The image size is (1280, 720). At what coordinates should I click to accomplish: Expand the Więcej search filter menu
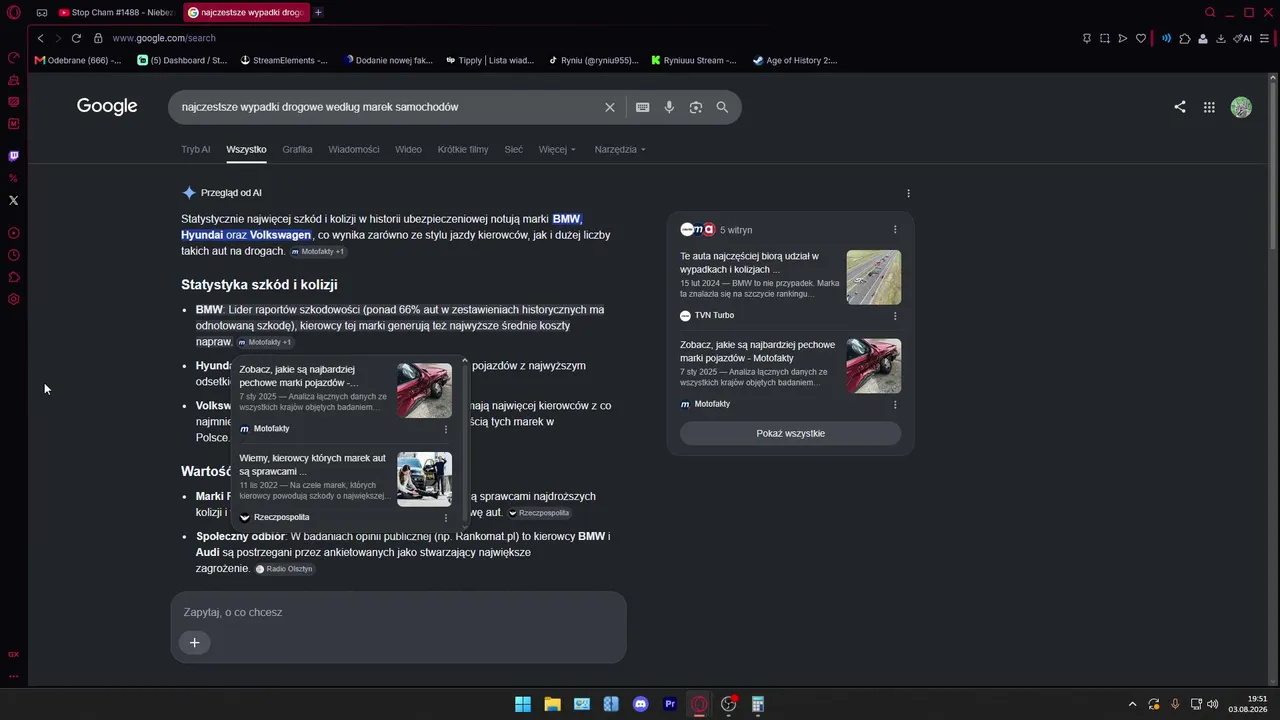(x=557, y=150)
